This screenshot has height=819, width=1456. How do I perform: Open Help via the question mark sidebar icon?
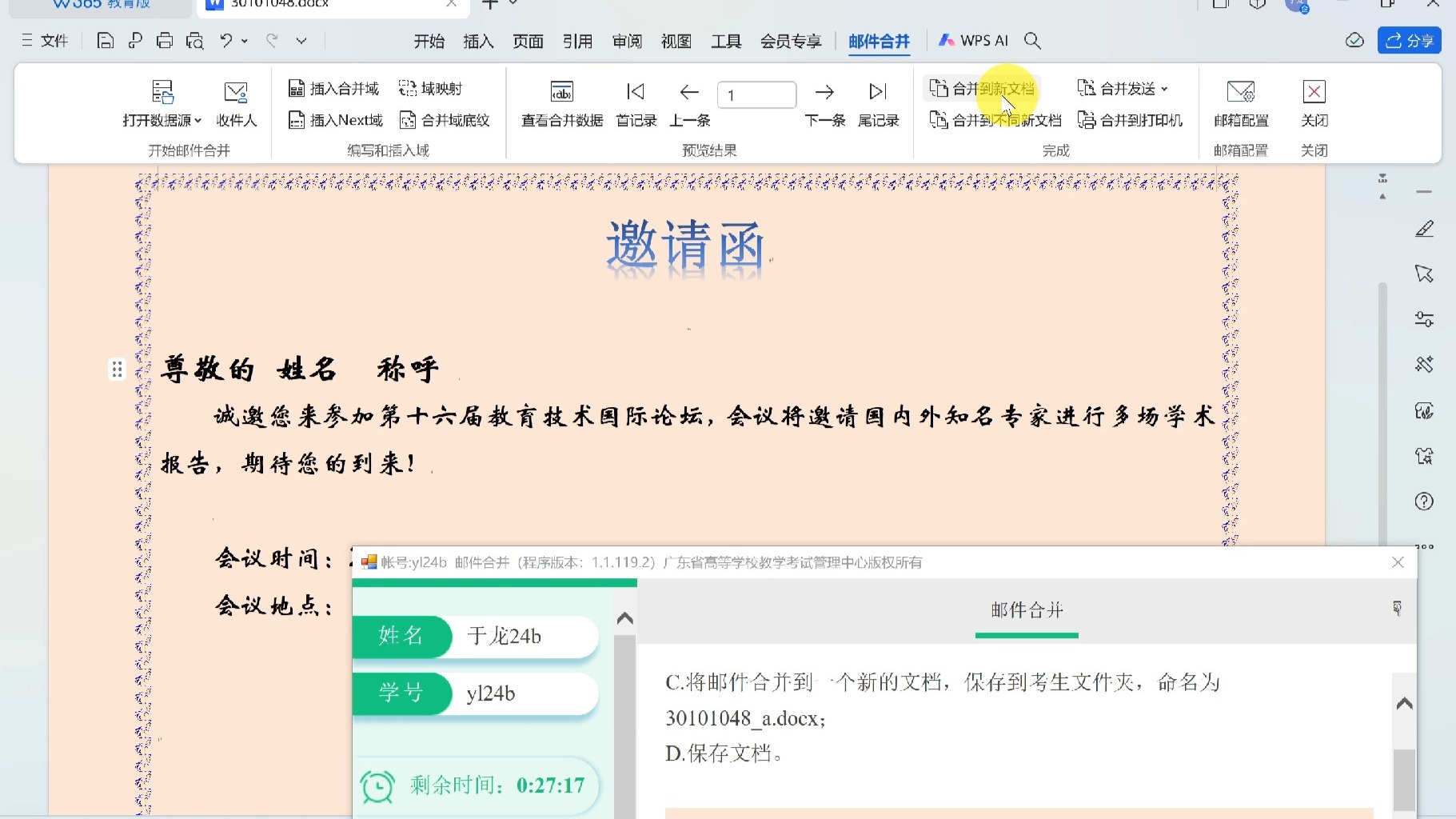point(1423,501)
